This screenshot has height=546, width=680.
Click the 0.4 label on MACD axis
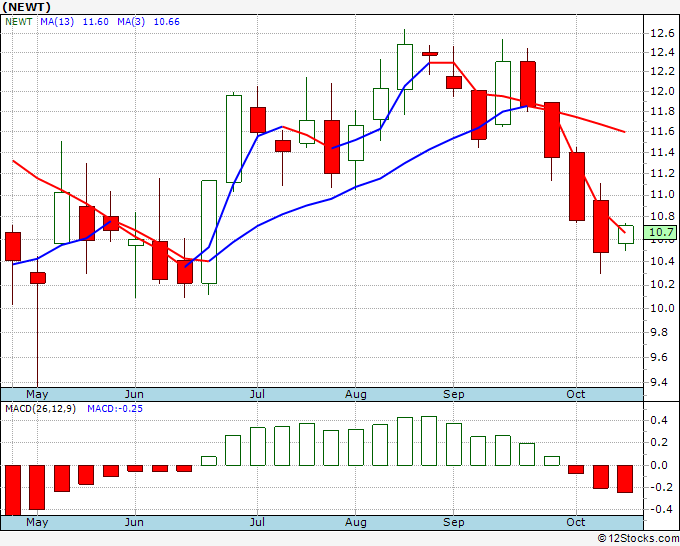(659, 420)
